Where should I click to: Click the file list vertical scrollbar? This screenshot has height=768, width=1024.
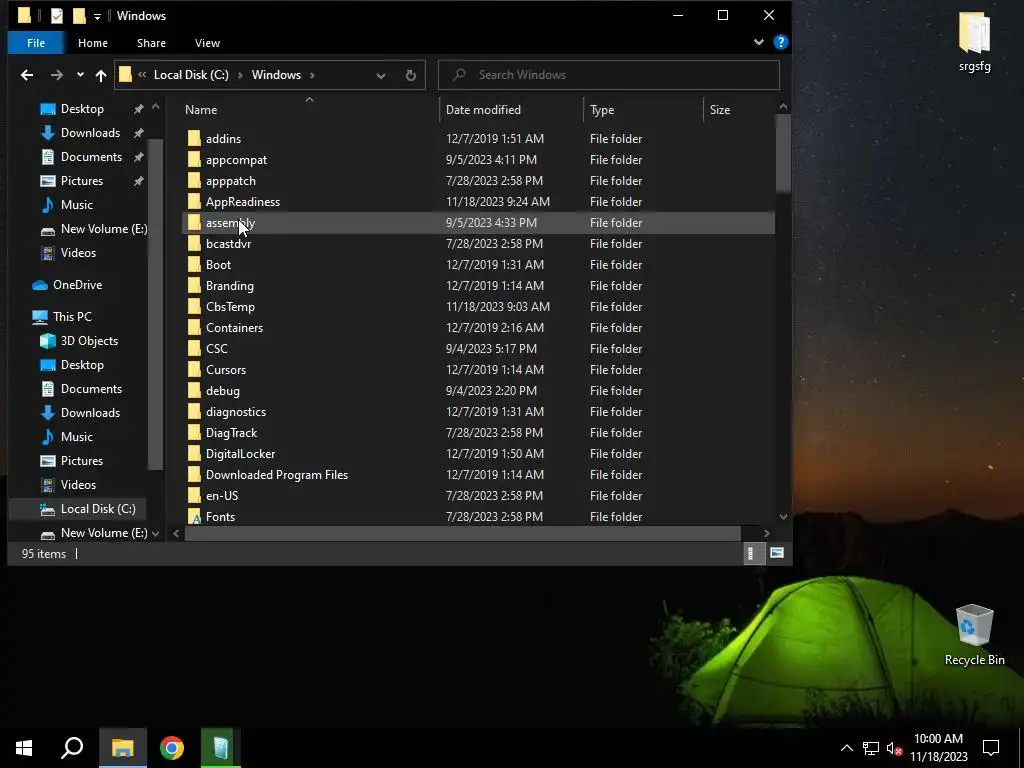click(x=783, y=154)
